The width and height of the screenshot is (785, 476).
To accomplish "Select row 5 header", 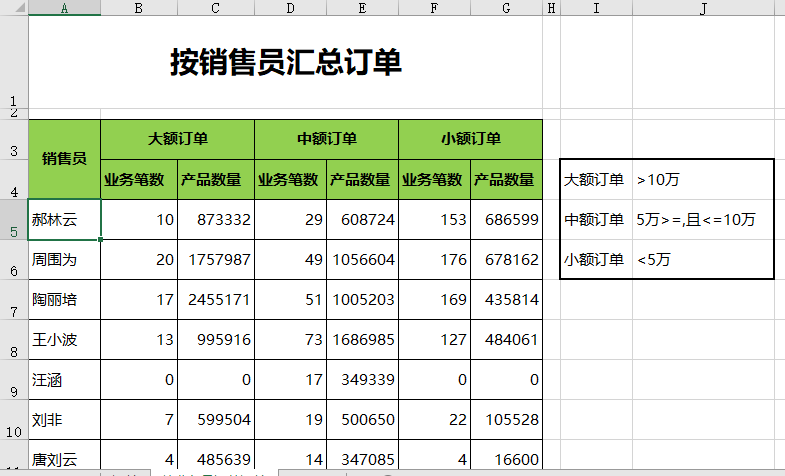I will (x=14, y=220).
